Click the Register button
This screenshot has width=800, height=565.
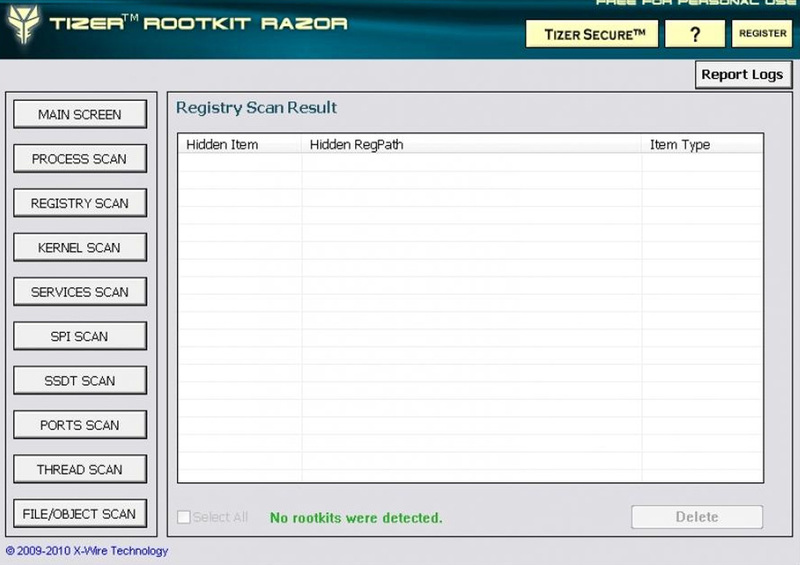click(762, 34)
